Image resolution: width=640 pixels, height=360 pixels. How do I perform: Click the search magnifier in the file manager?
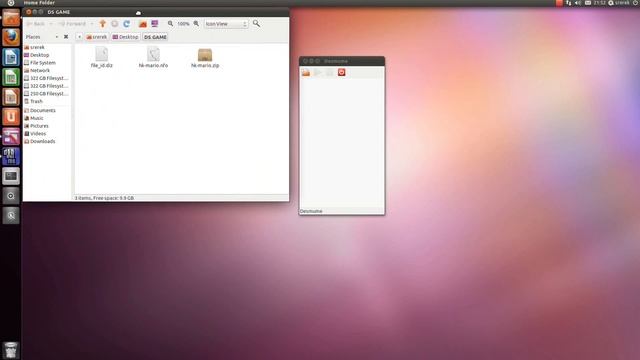256,24
